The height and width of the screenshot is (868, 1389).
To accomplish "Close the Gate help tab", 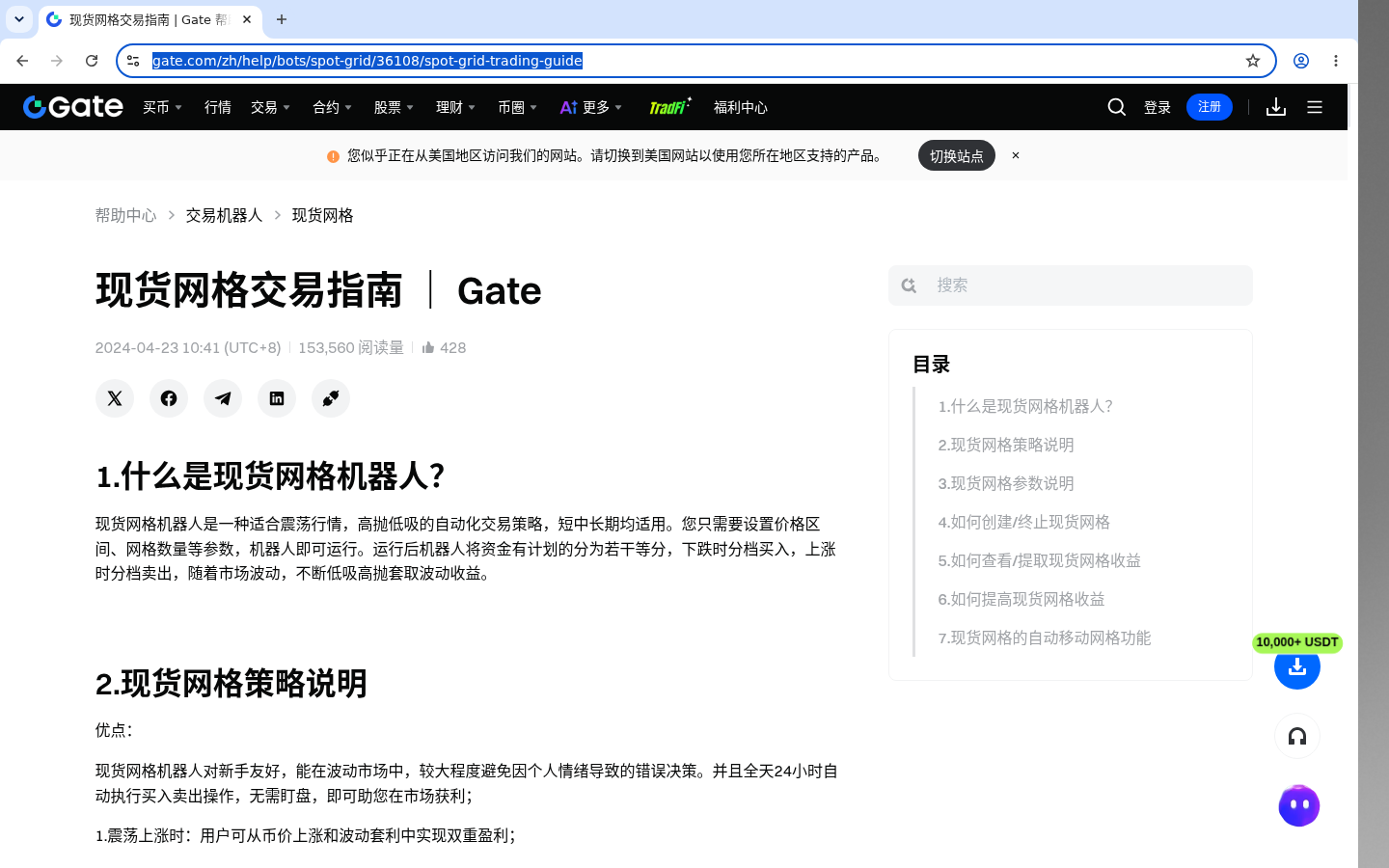I will click(x=247, y=19).
